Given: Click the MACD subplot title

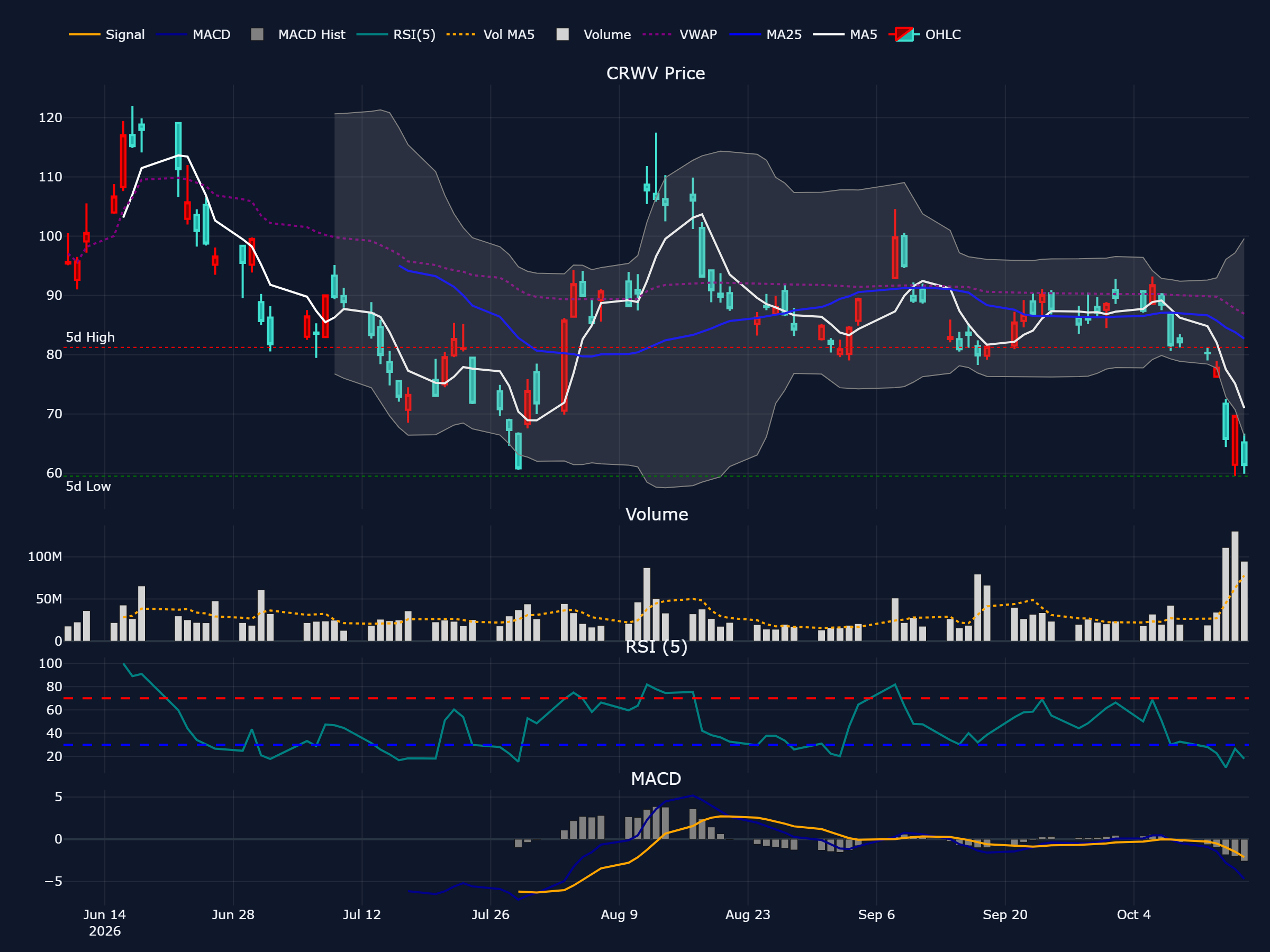Looking at the screenshot, I should coord(656,779).
